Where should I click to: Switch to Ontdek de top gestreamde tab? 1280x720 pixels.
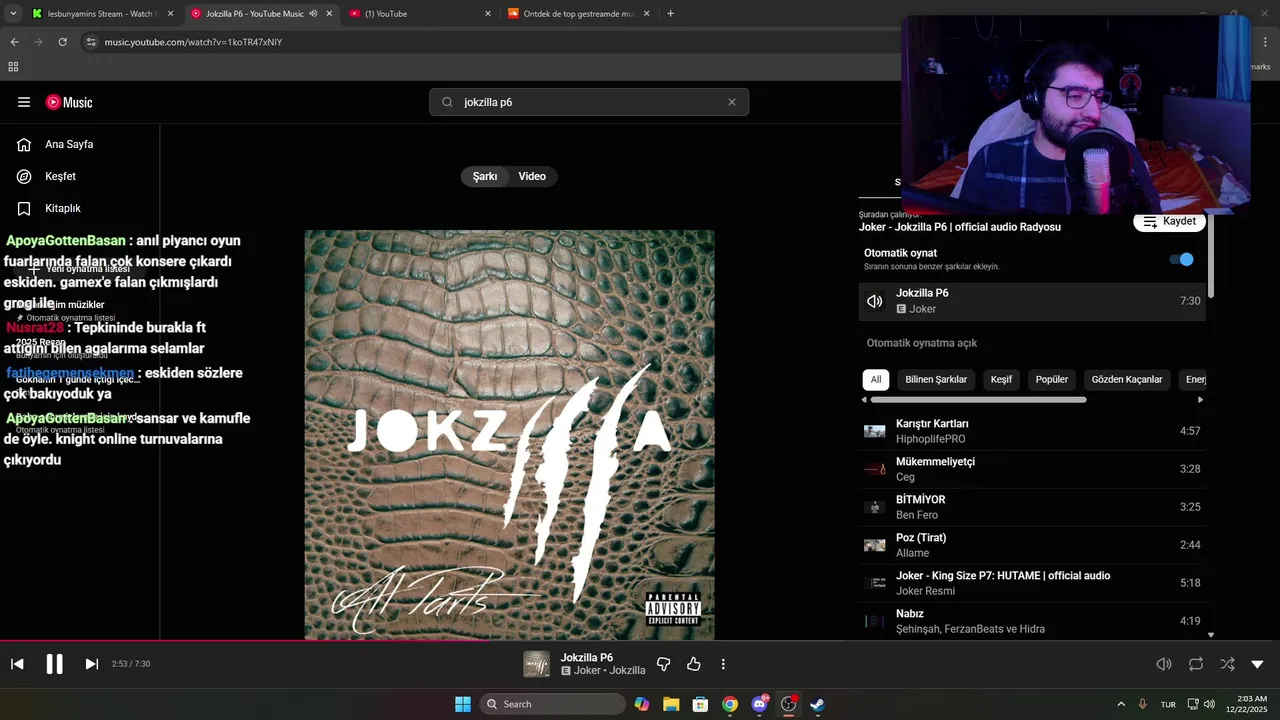pyautogui.click(x=578, y=14)
